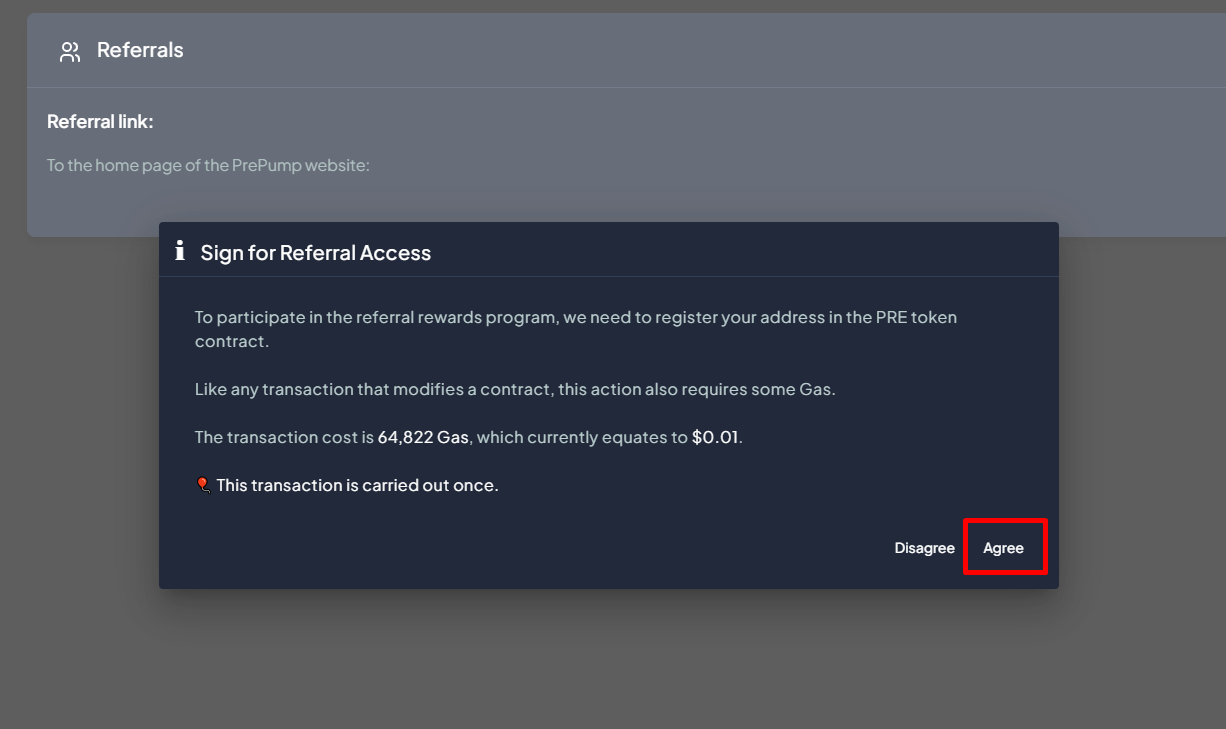Click the red pushpin icon
The height and width of the screenshot is (729, 1226).
[x=202, y=485]
